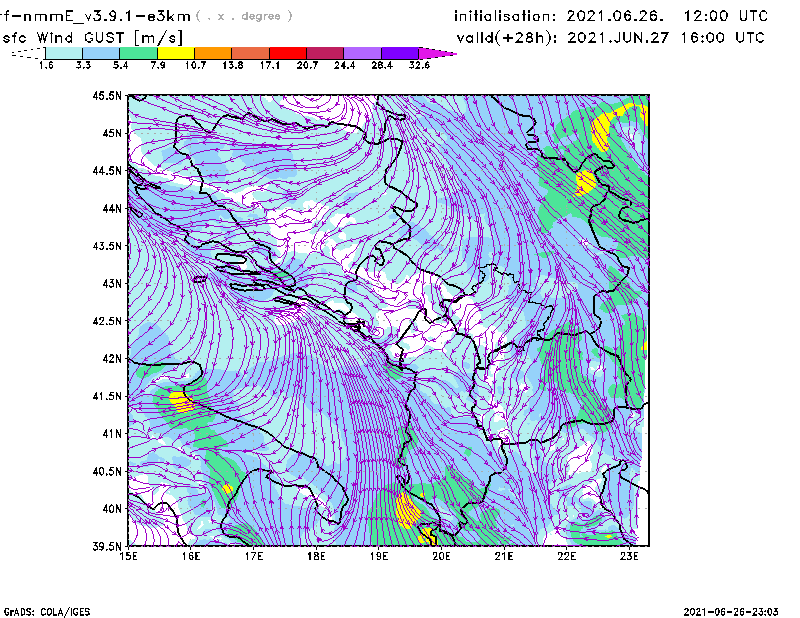Select the light purple legend swatch

tap(362, 53)
